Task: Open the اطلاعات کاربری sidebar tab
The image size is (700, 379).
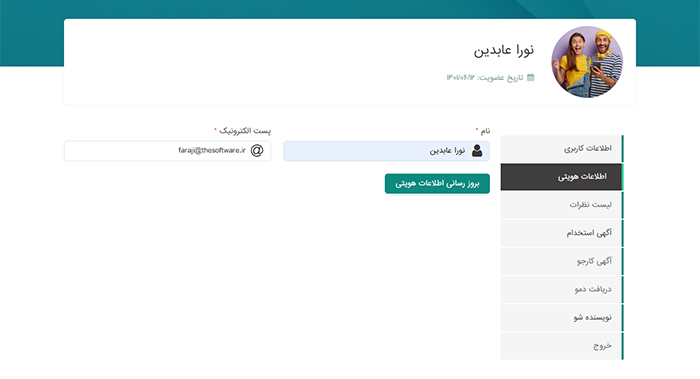Action: [x=562, y=148]
